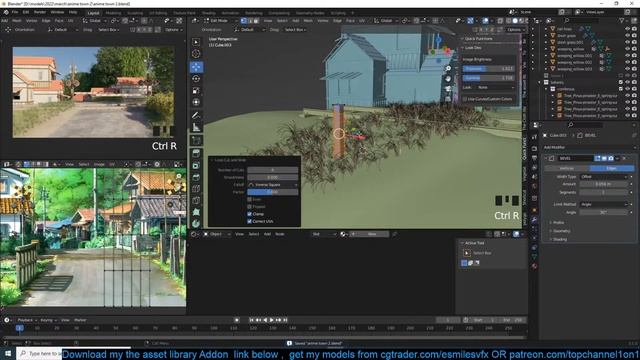Image resolution: width=640 pixels, height=360 pixels.
Task: Select the Add Cube tool
Action: click(196, 140)
